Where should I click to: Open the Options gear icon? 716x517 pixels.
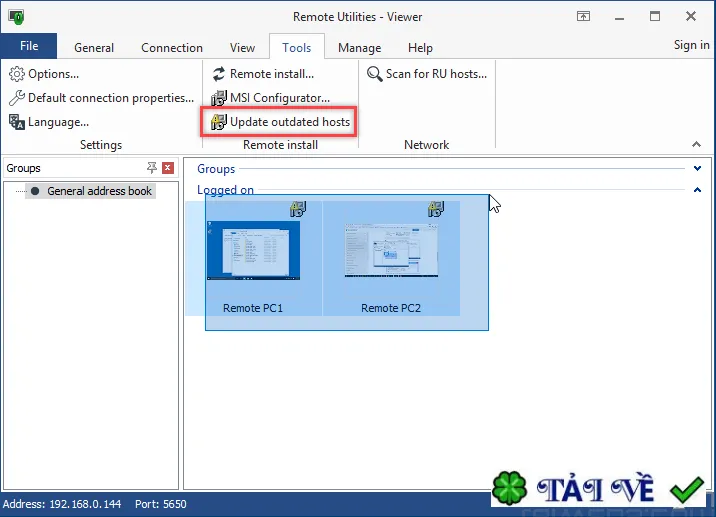16,74
